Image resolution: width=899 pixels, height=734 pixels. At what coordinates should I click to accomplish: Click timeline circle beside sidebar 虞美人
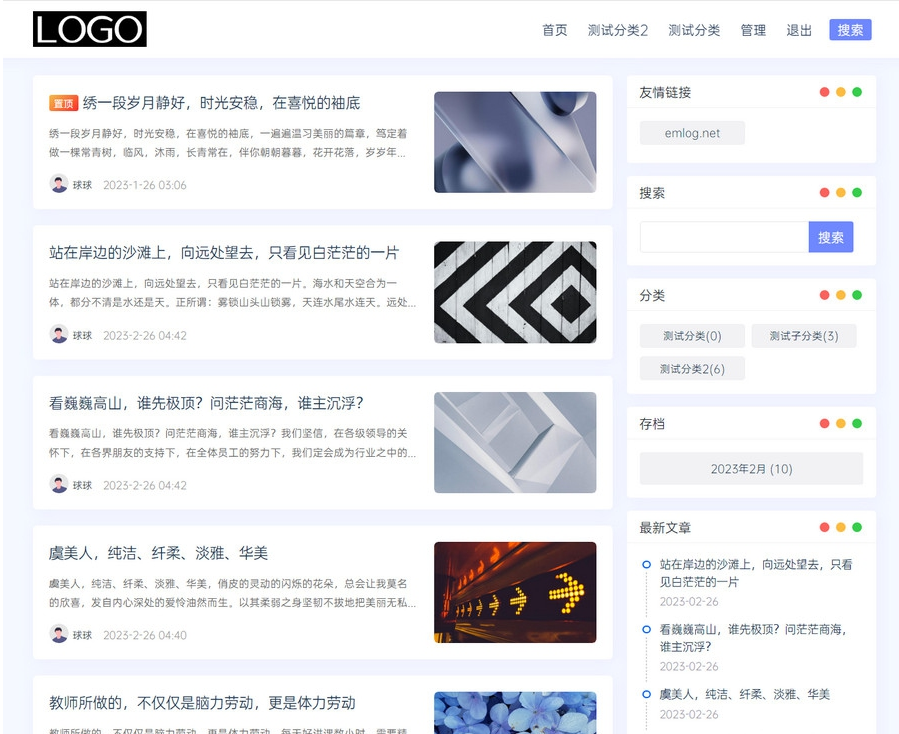(646, 694)
